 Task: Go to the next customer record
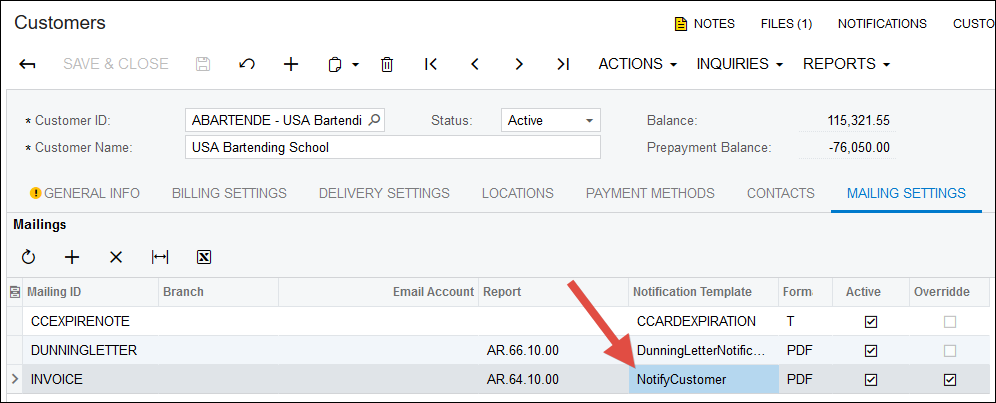pos(519,64)
